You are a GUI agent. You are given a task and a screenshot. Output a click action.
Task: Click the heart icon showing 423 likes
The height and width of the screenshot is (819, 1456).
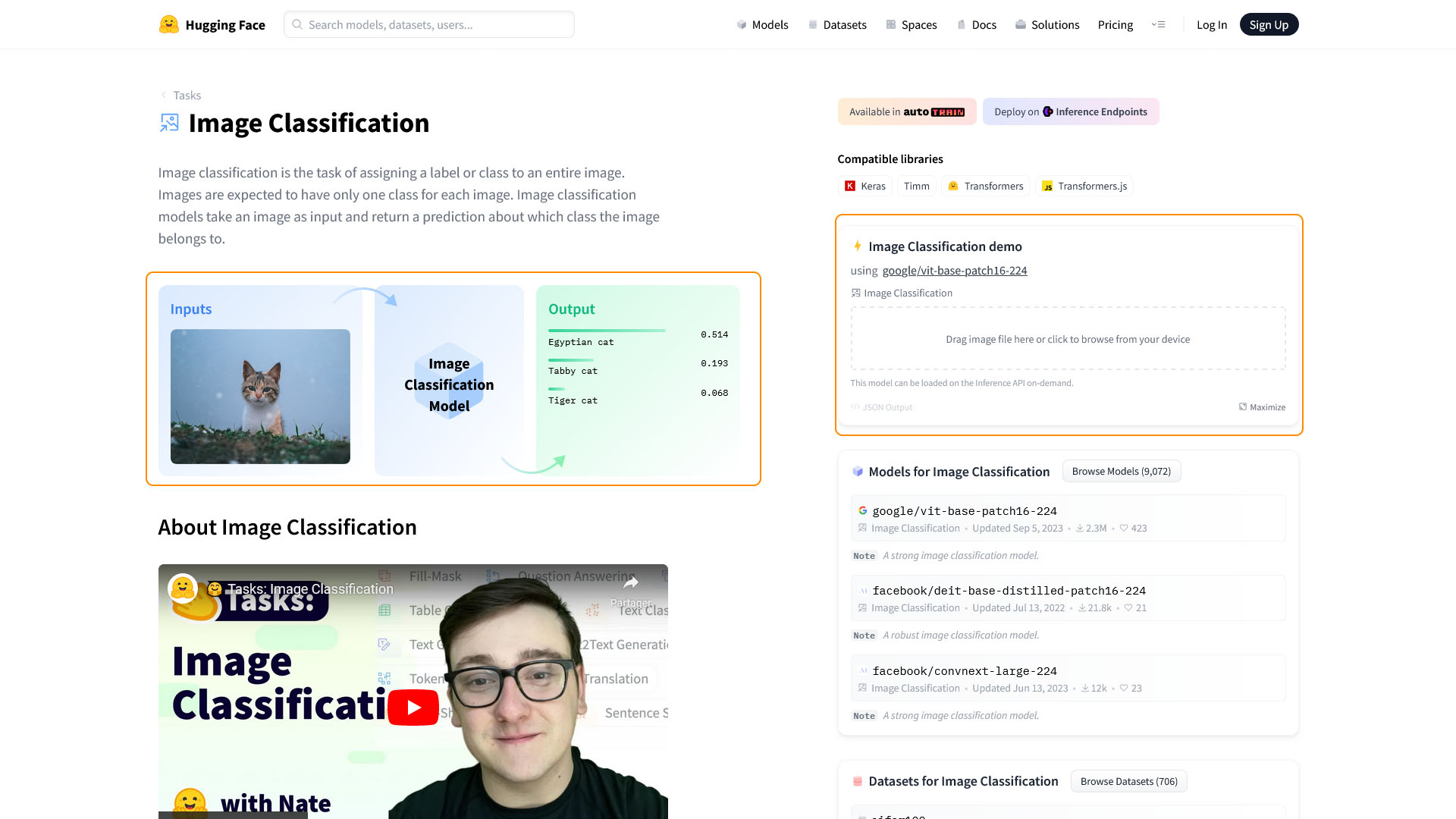tap(1124, 529)
